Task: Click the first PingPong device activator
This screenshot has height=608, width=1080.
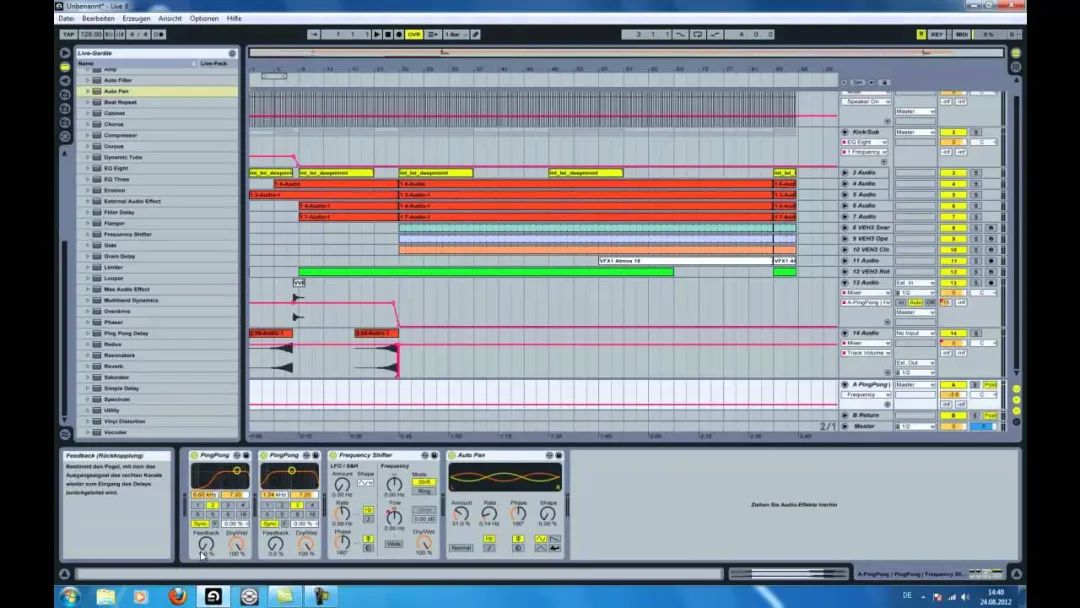Action: tap(194, 455)
